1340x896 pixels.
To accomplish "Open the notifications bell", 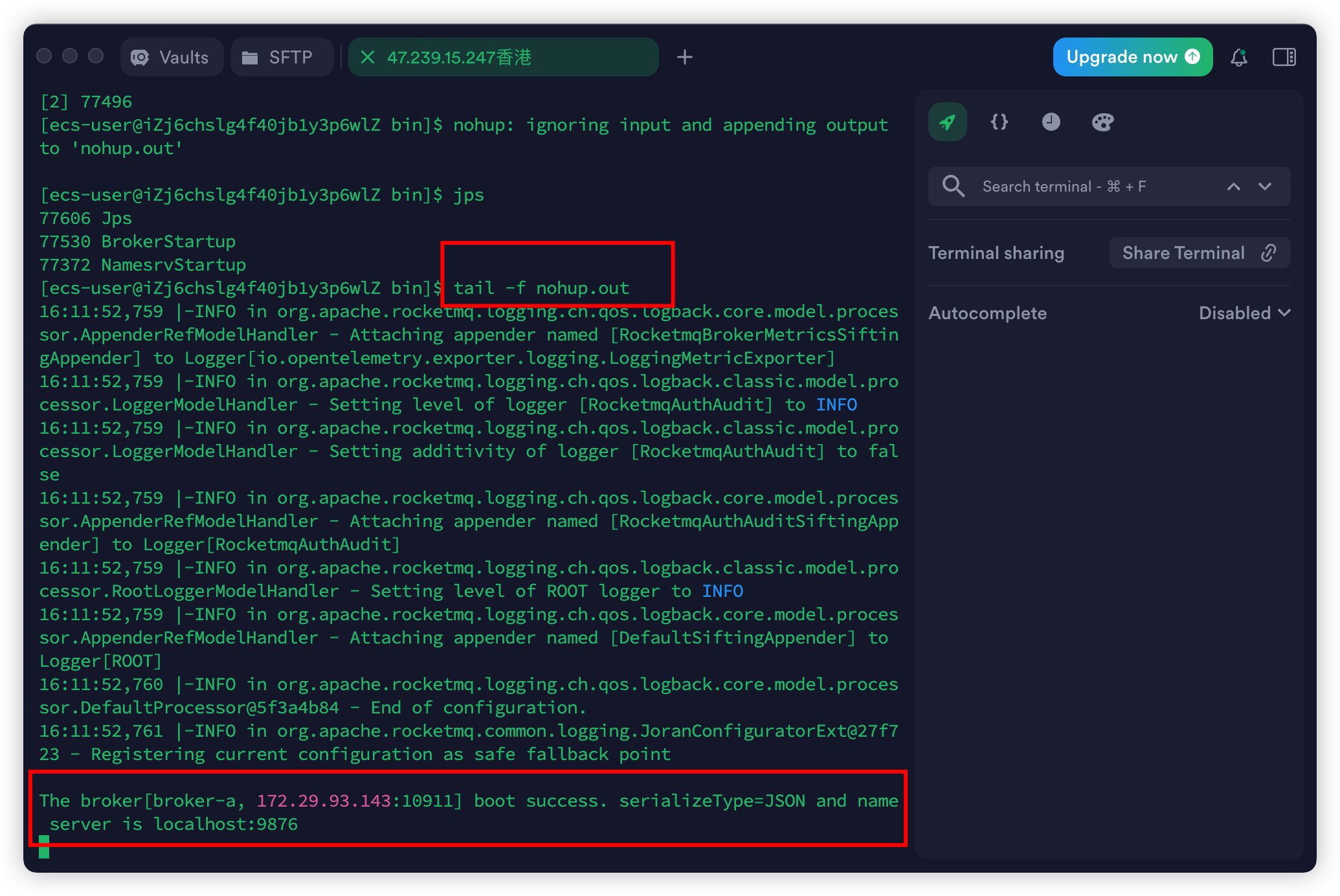I will [x=1238, y=58].
